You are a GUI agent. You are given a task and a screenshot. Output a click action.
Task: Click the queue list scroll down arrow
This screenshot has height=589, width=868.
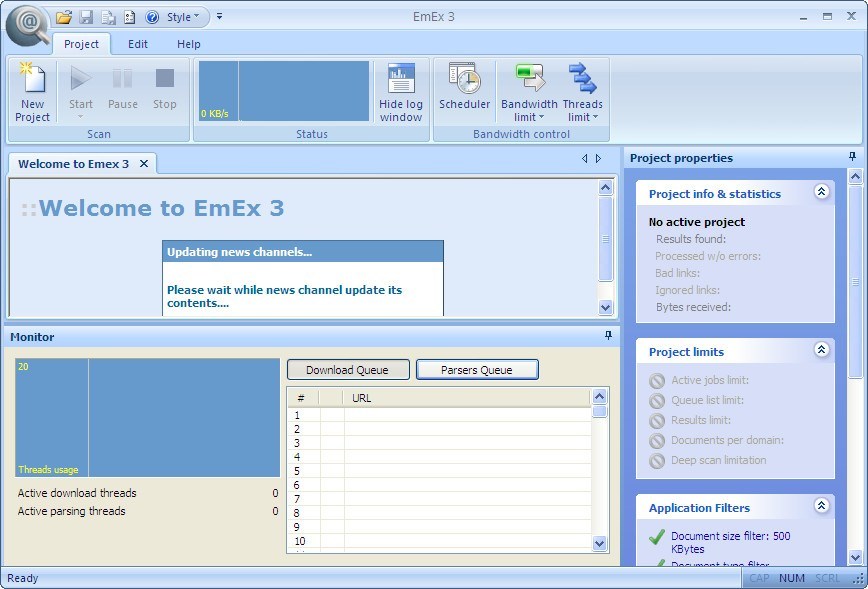(600, 544)
